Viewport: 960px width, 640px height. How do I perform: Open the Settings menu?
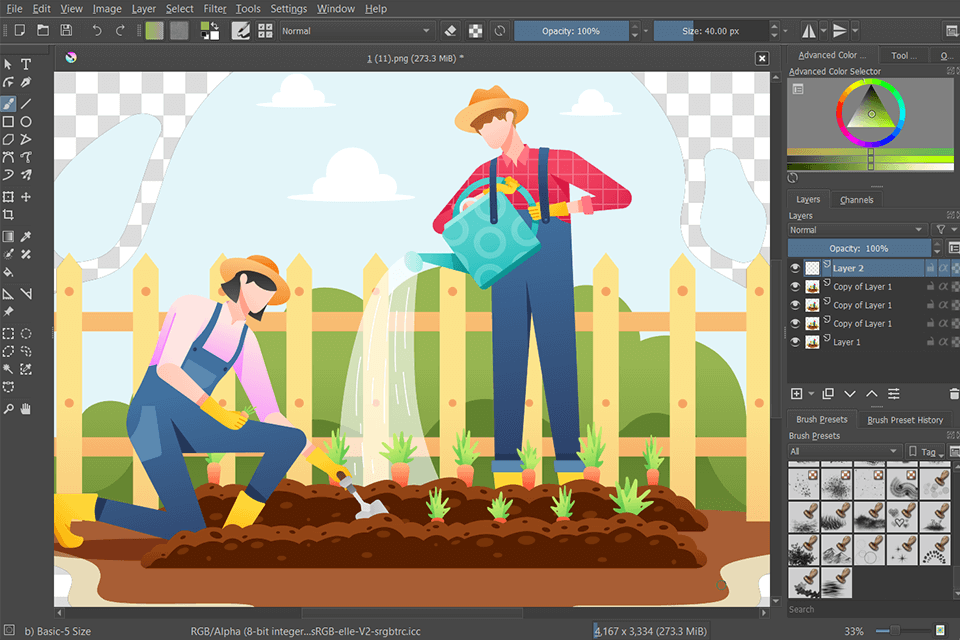[x=288, y=9]
